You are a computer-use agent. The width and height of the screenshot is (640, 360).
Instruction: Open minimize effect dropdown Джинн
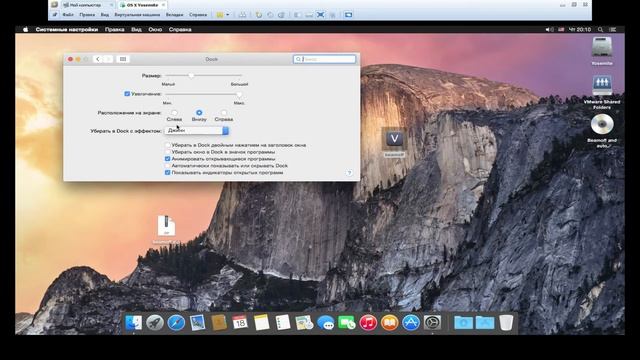(x=196, y=131)
